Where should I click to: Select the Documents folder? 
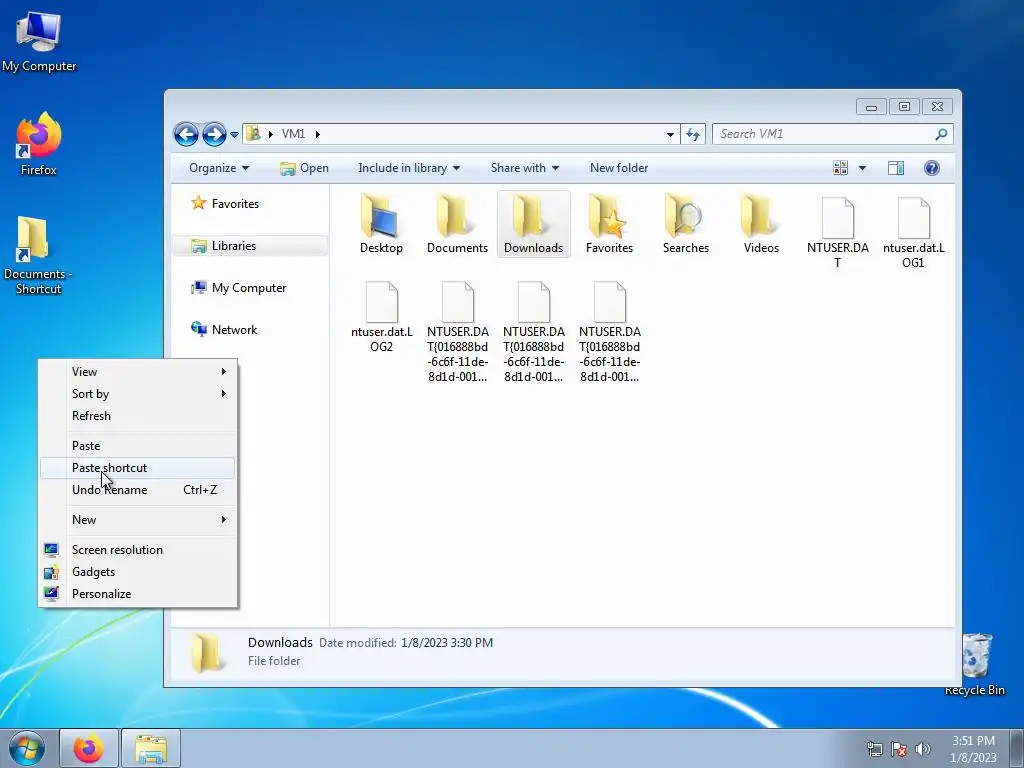point(457,224)
